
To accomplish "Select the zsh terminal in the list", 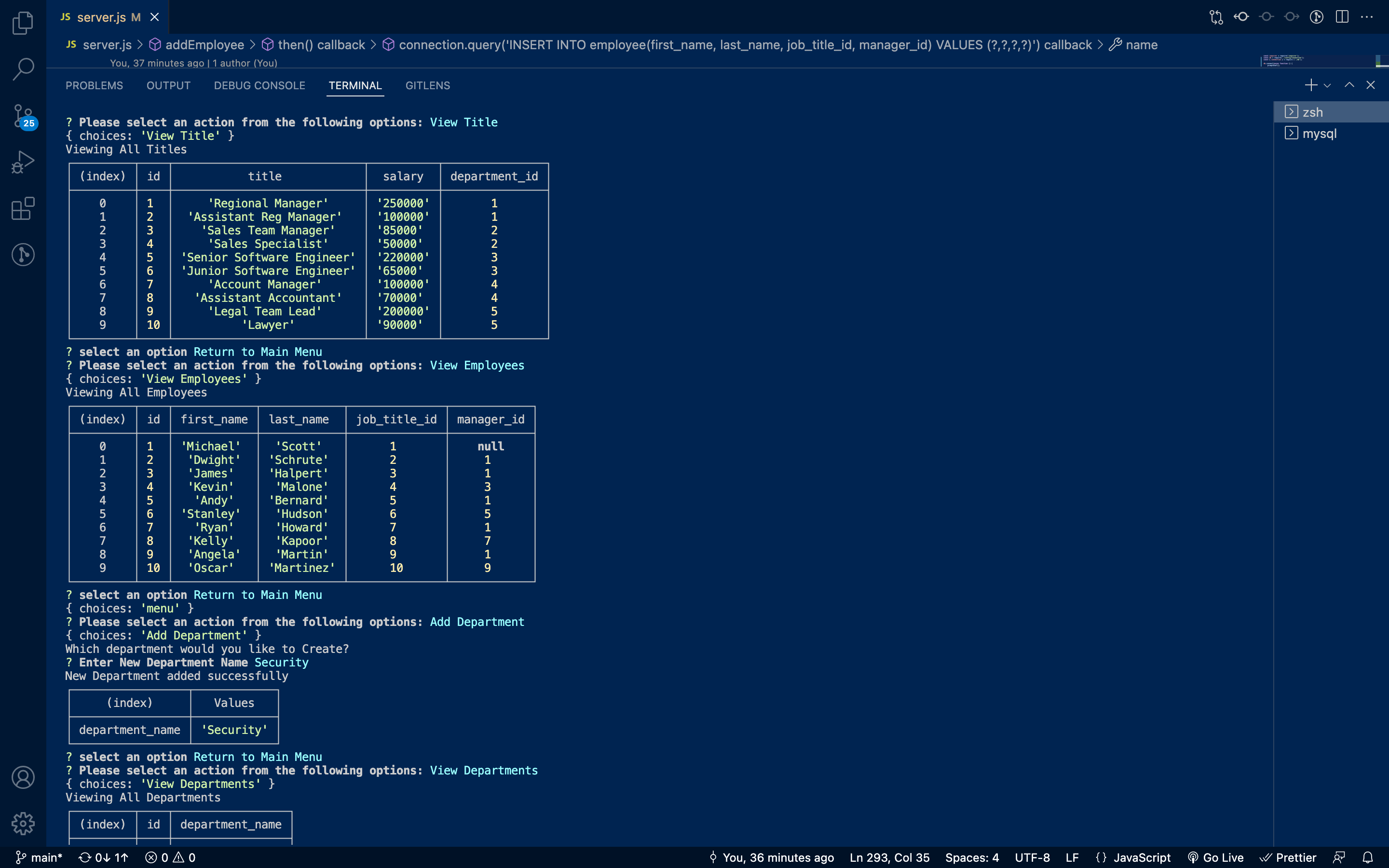I will pyautogui.click(x=1331, y=112).
